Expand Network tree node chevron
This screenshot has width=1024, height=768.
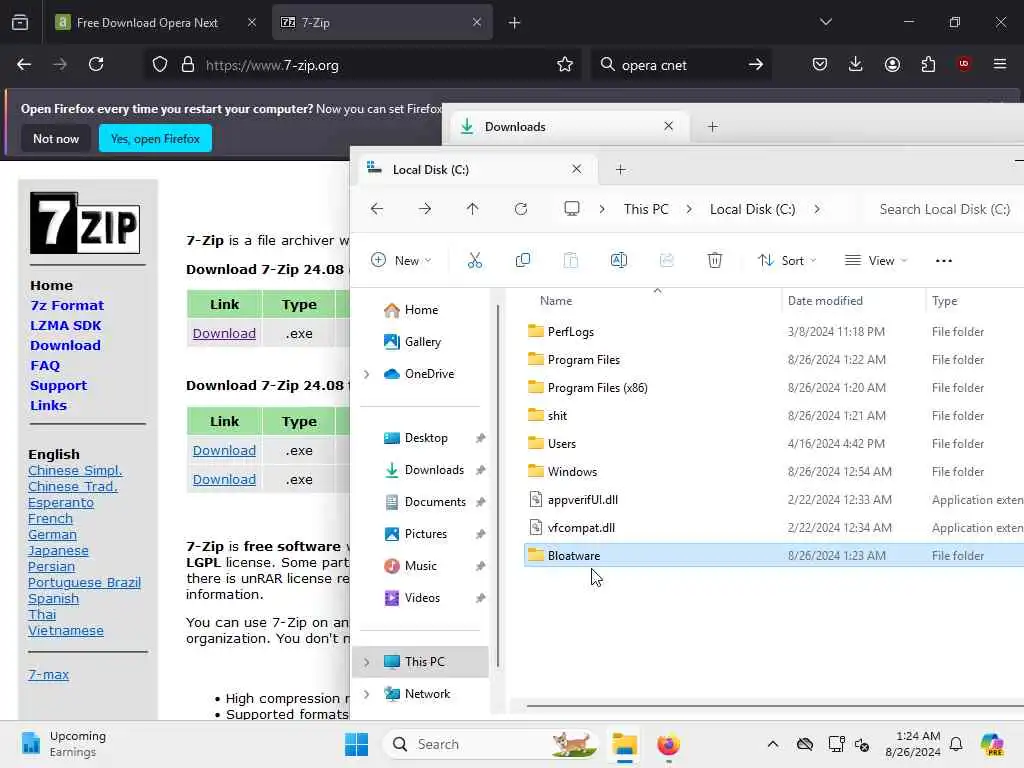(x=366, y=694)
